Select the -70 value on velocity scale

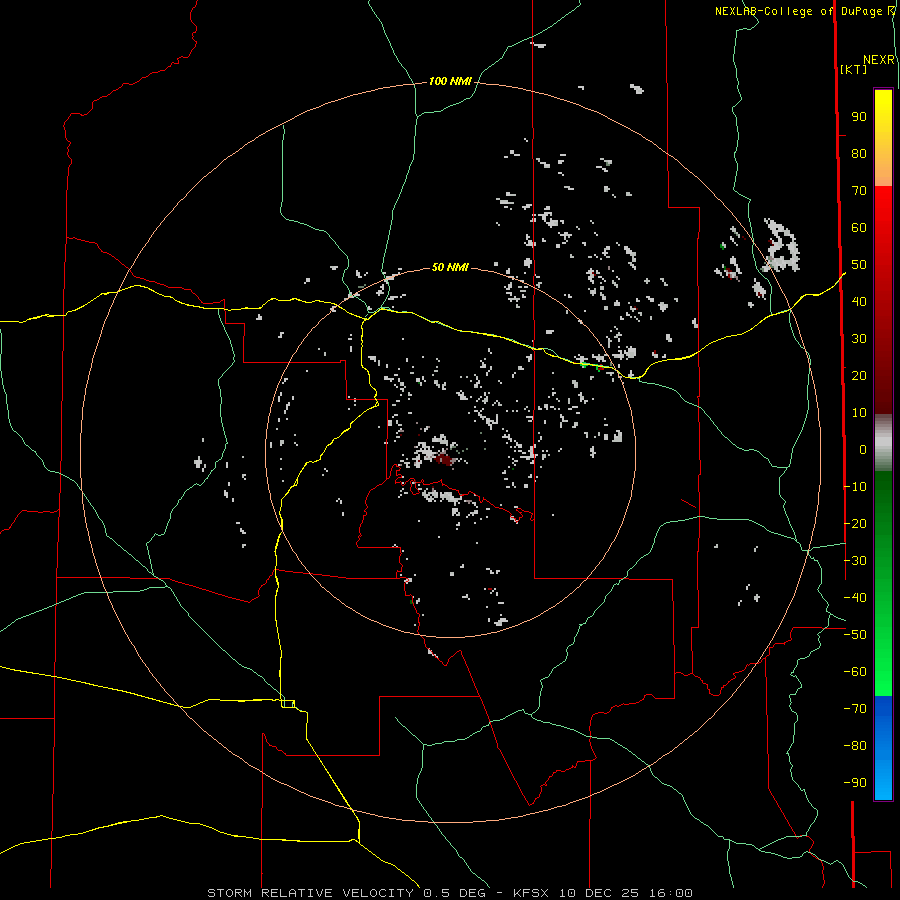[x=855, y=709]
